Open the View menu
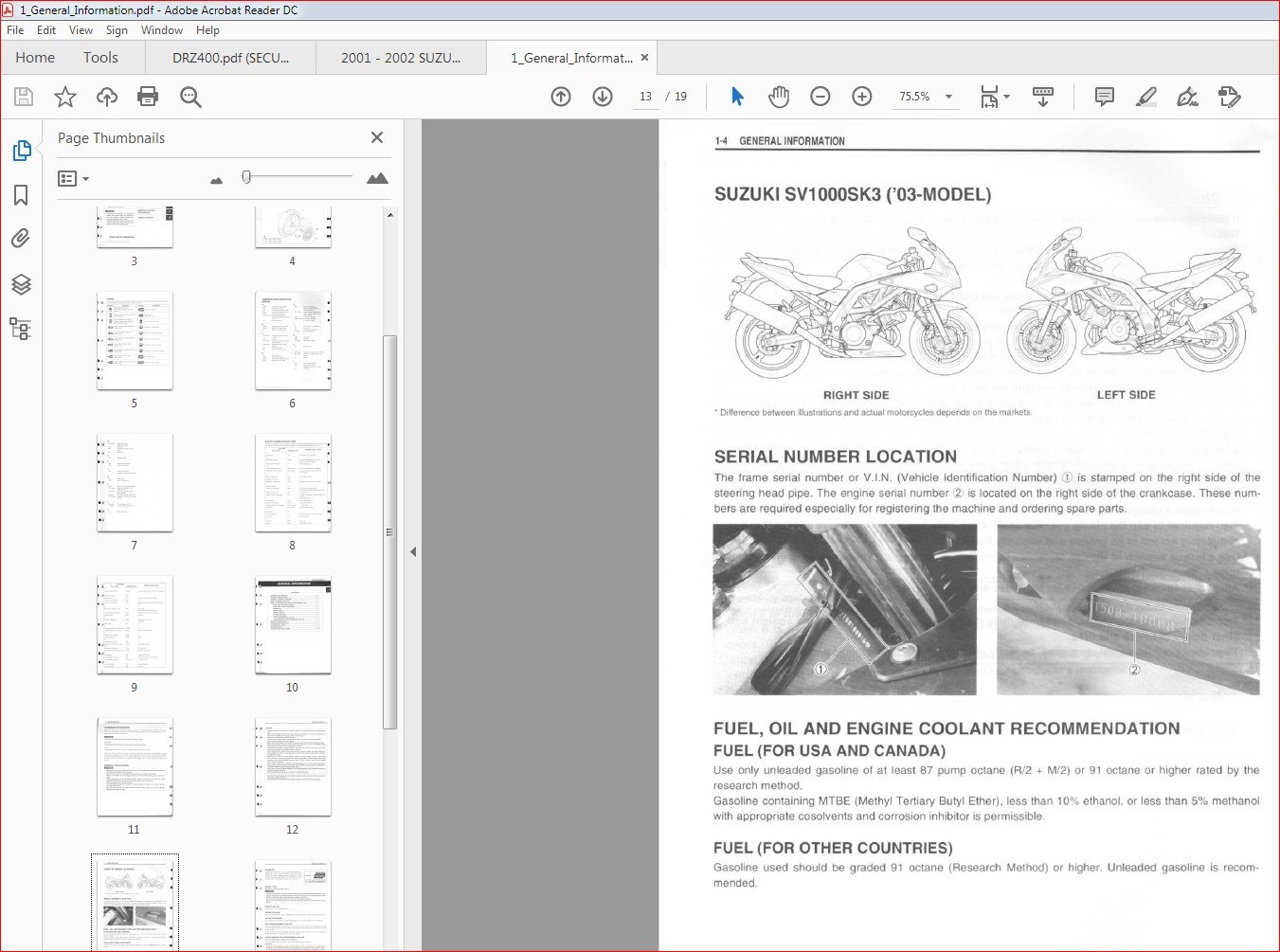This screenshot has width=1280, height=952. tap(81, 30)
